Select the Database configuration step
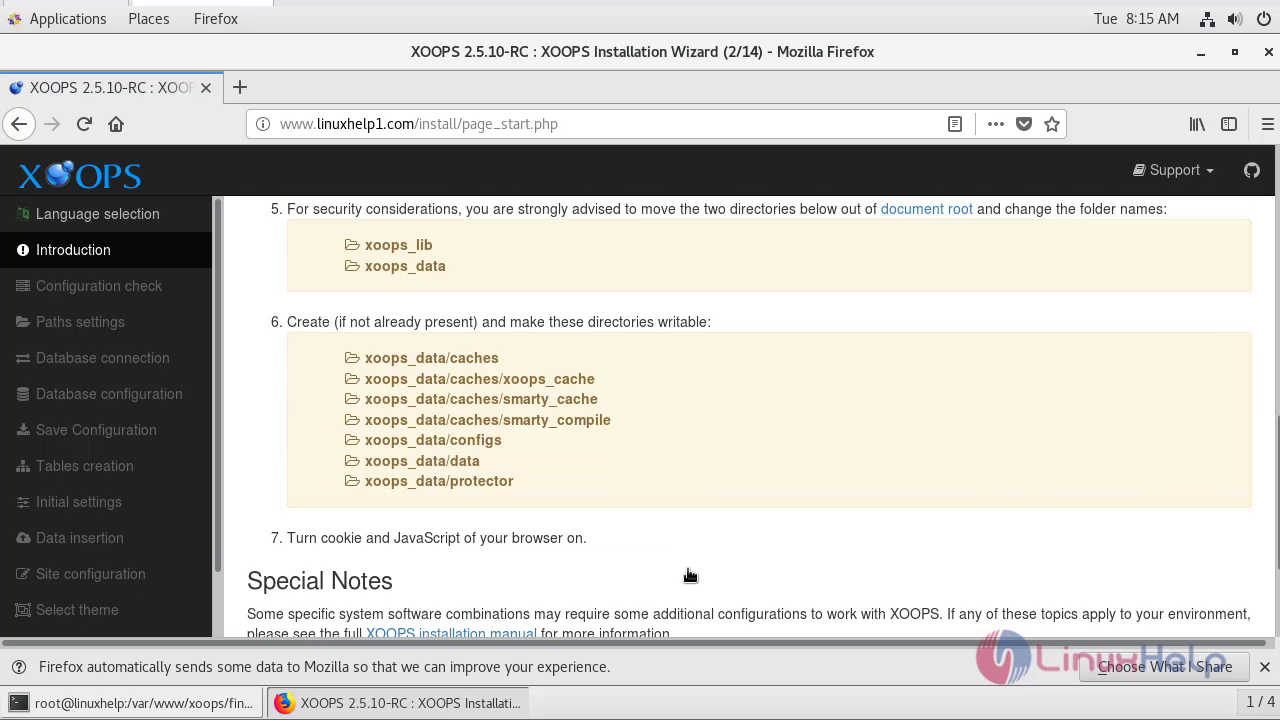Viewport: 1280px width, 720px height. point(106,394)
